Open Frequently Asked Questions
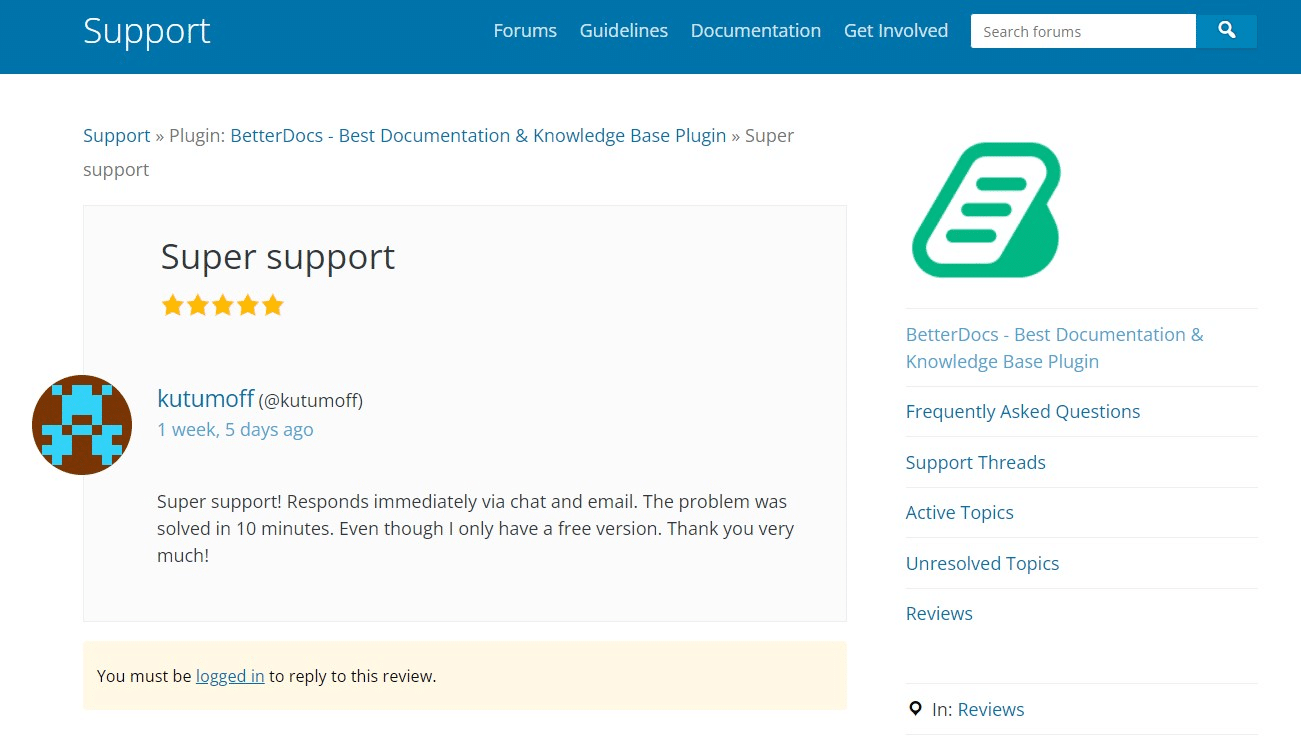 (x=1022, y=411)
